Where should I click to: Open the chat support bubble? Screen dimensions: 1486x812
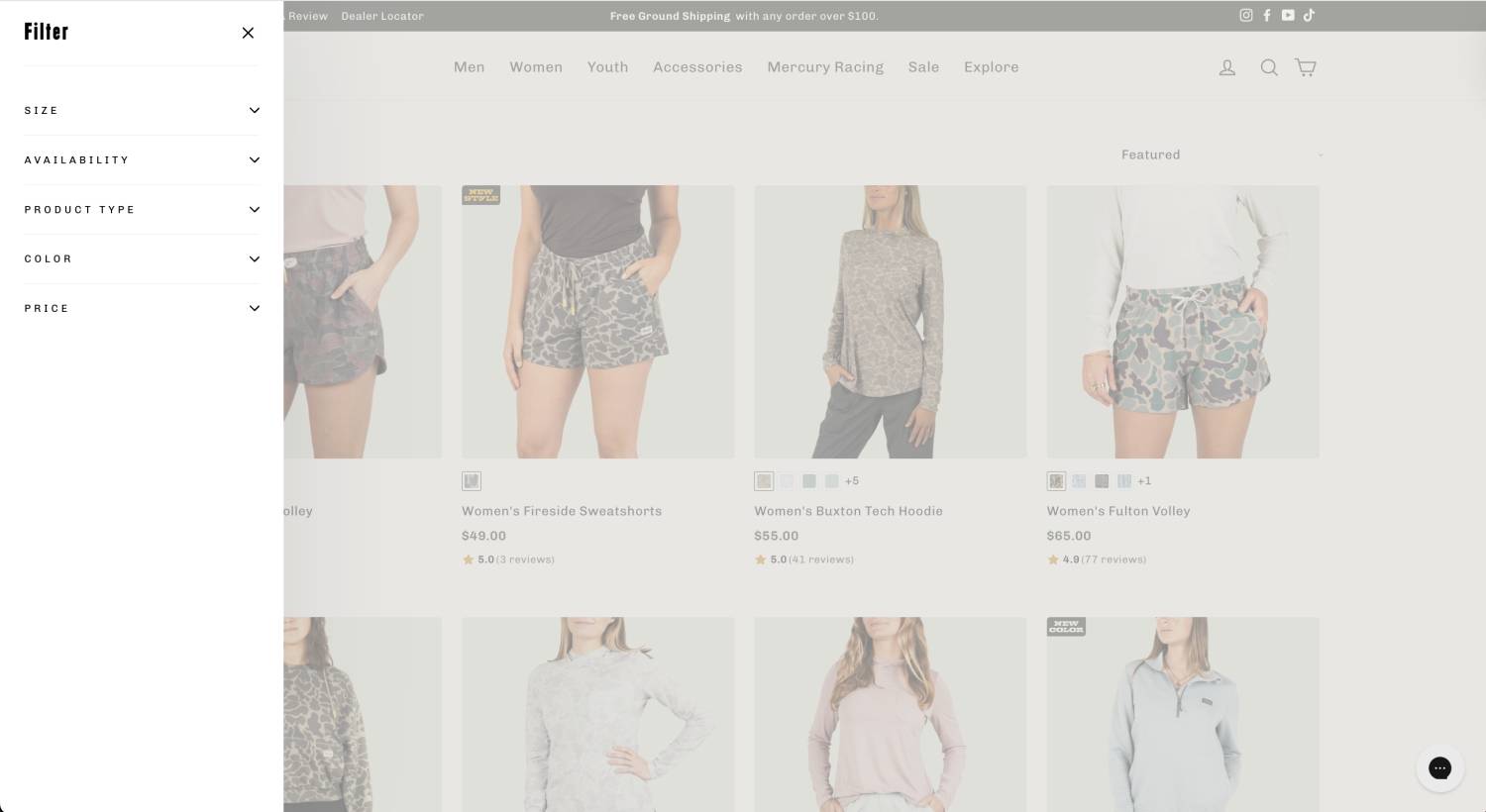pyautogui.click(x=1439, y=767)
